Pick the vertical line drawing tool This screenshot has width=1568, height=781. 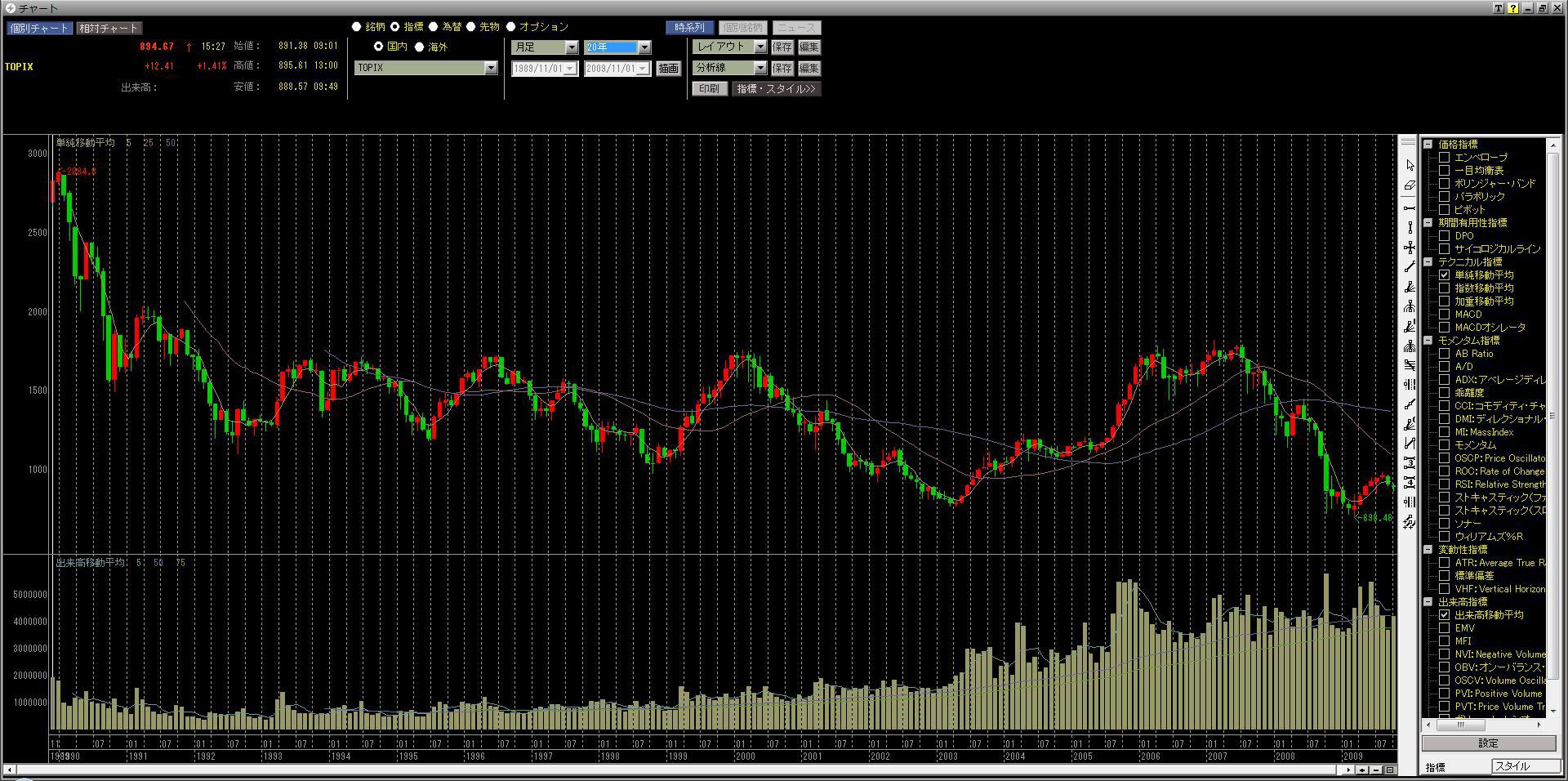pyautogui.click(x=1410, y=228)
